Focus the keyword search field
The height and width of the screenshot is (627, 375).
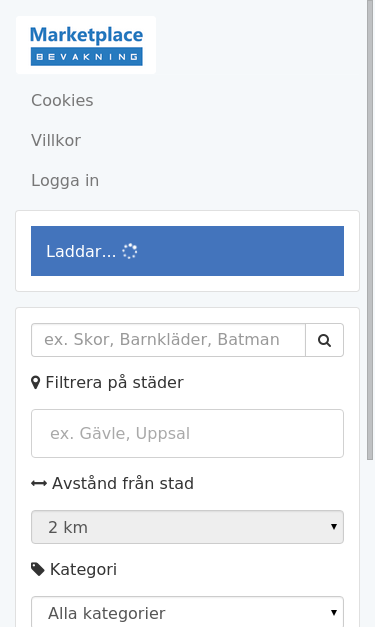(x=168, y=340)
